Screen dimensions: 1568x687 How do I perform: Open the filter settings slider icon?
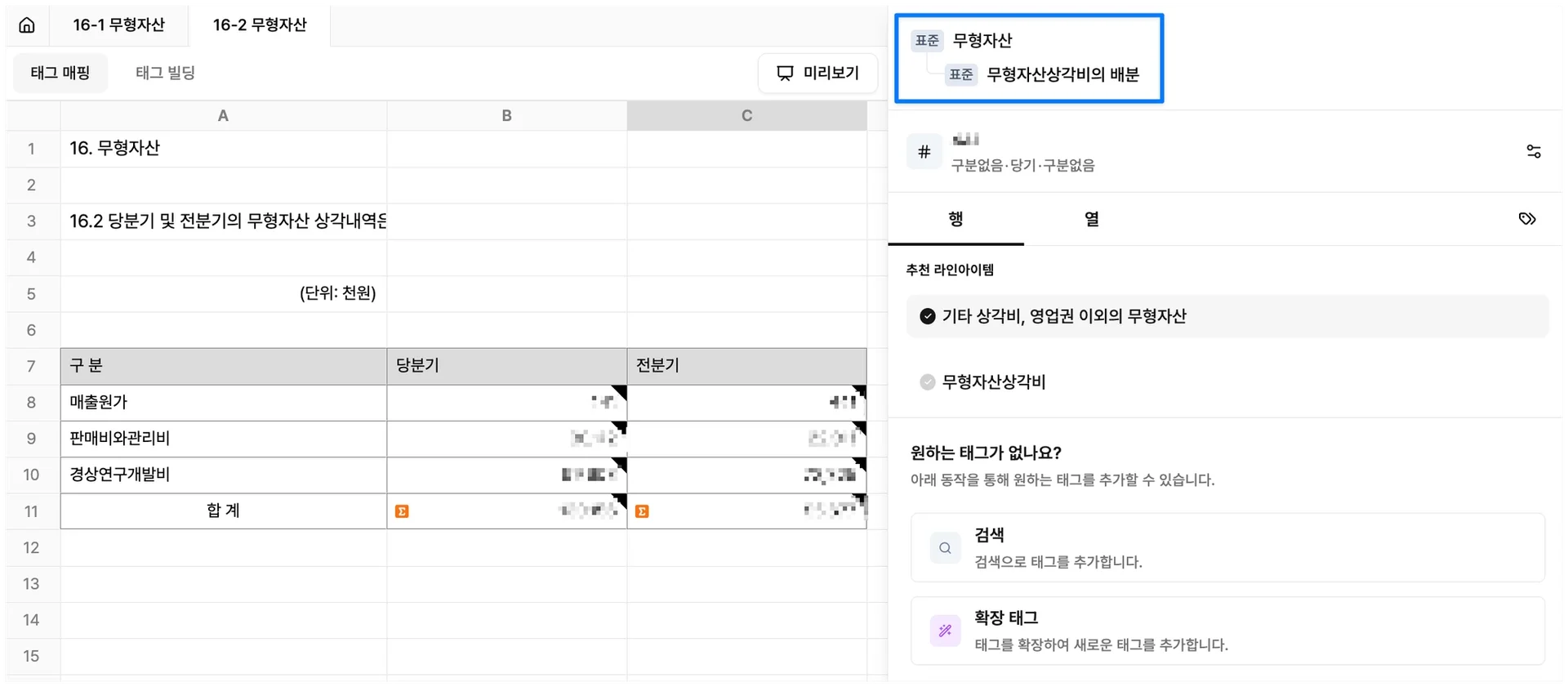tap(1534, 152)
